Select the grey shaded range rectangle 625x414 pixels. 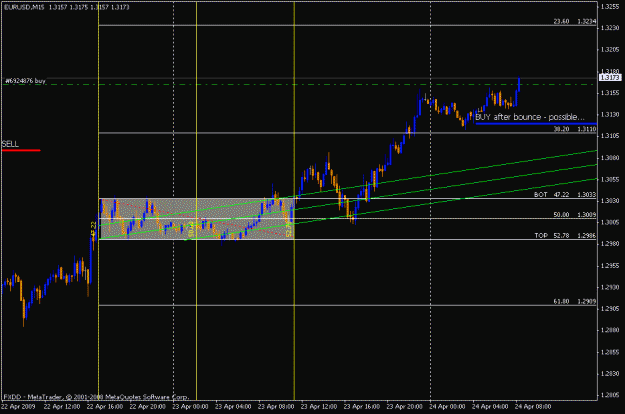pyautogui.click(x=197, y=219)
